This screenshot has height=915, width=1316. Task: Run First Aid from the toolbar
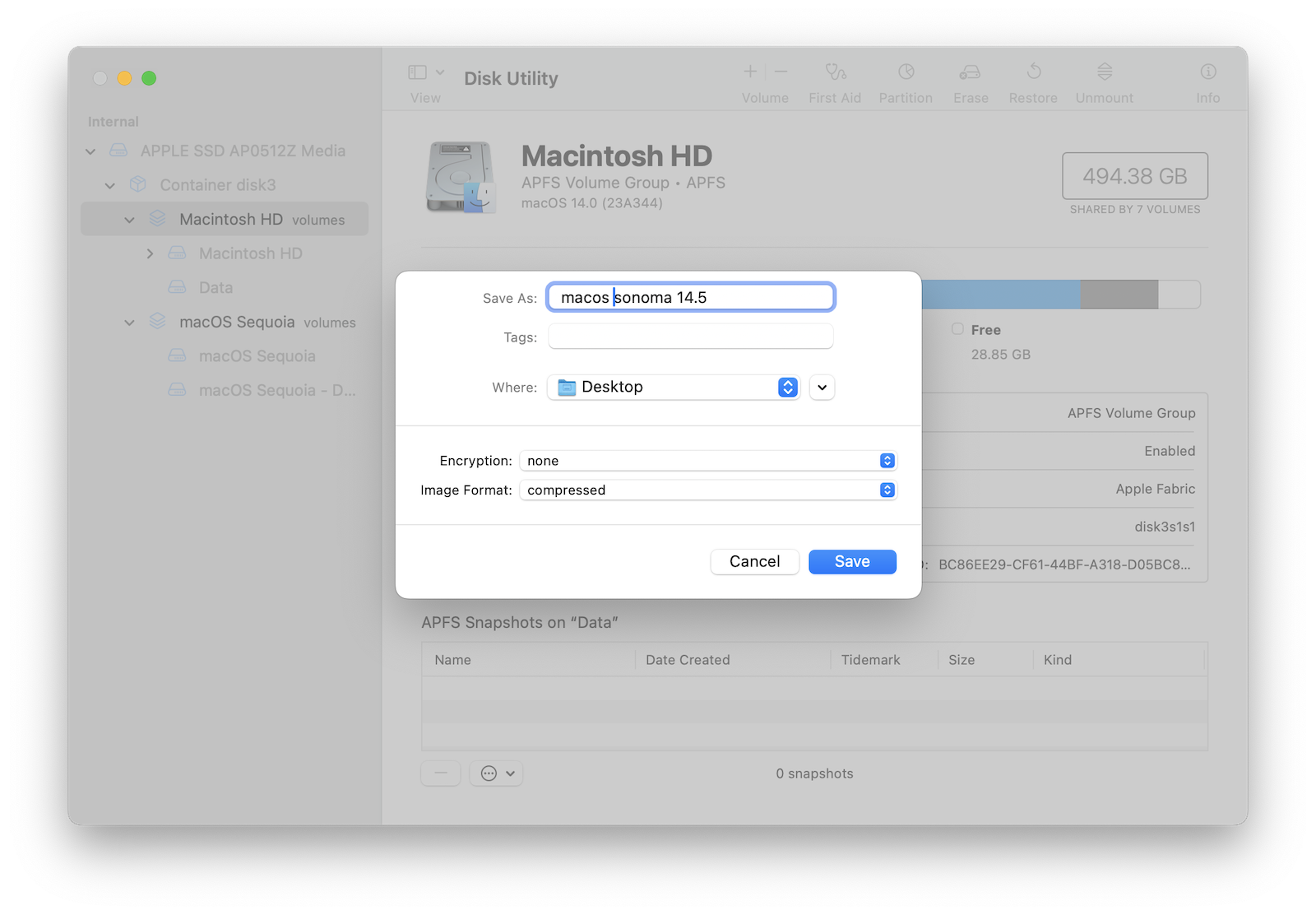(835, 72)
